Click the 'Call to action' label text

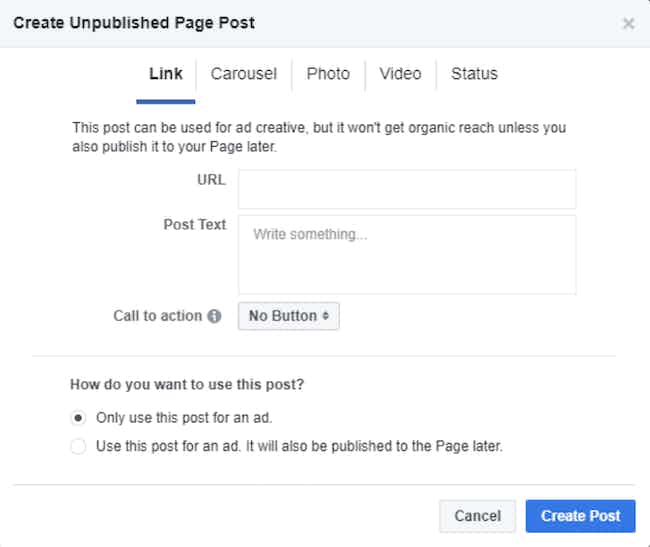(158, 316)
